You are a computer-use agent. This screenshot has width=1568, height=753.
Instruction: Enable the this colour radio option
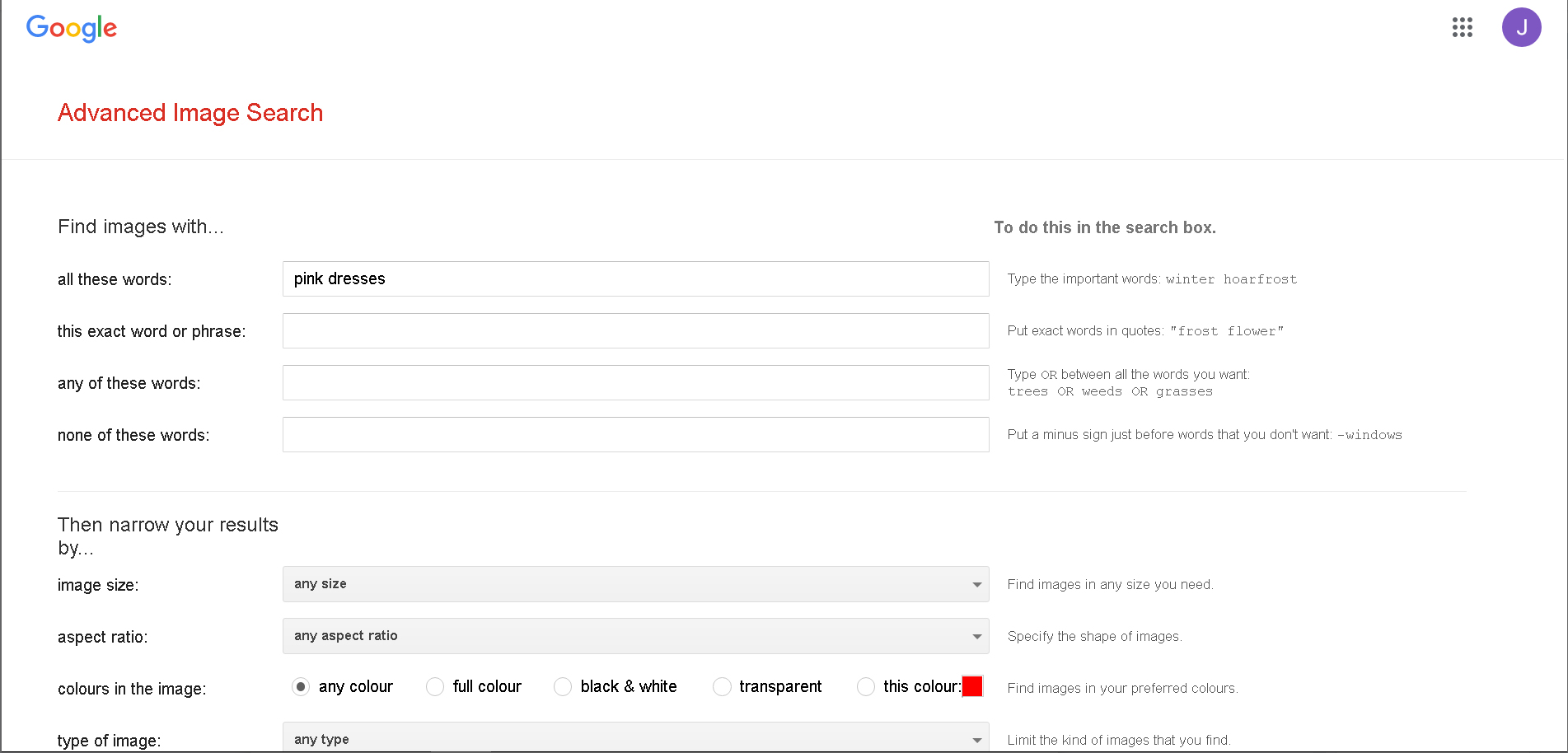(866, 686)
